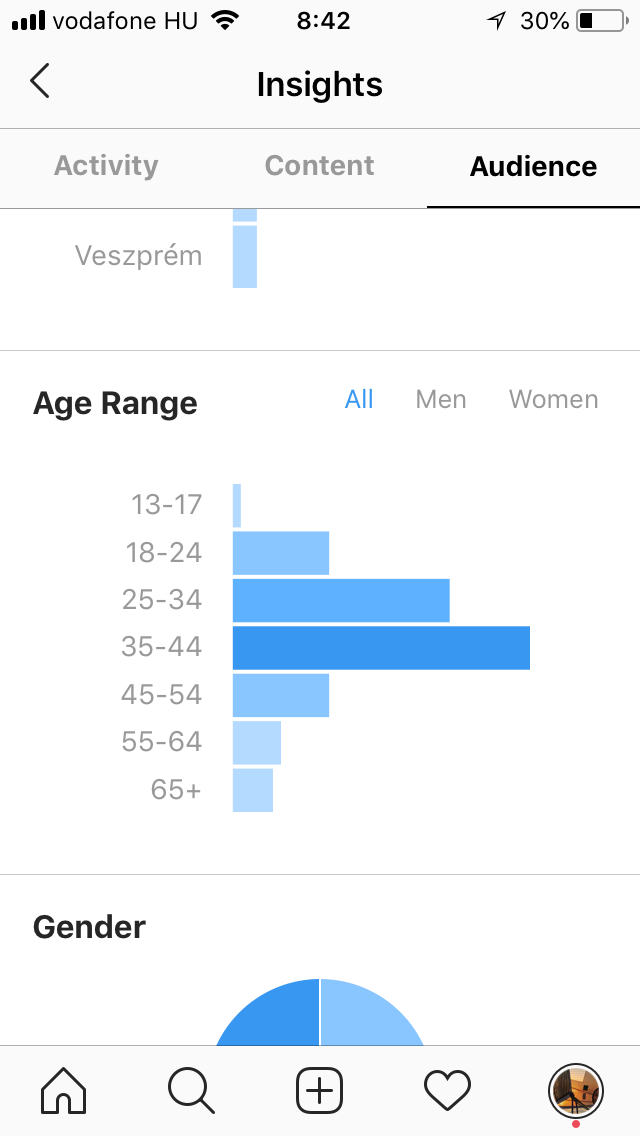Select the Women audience filter

coord(553,399)
